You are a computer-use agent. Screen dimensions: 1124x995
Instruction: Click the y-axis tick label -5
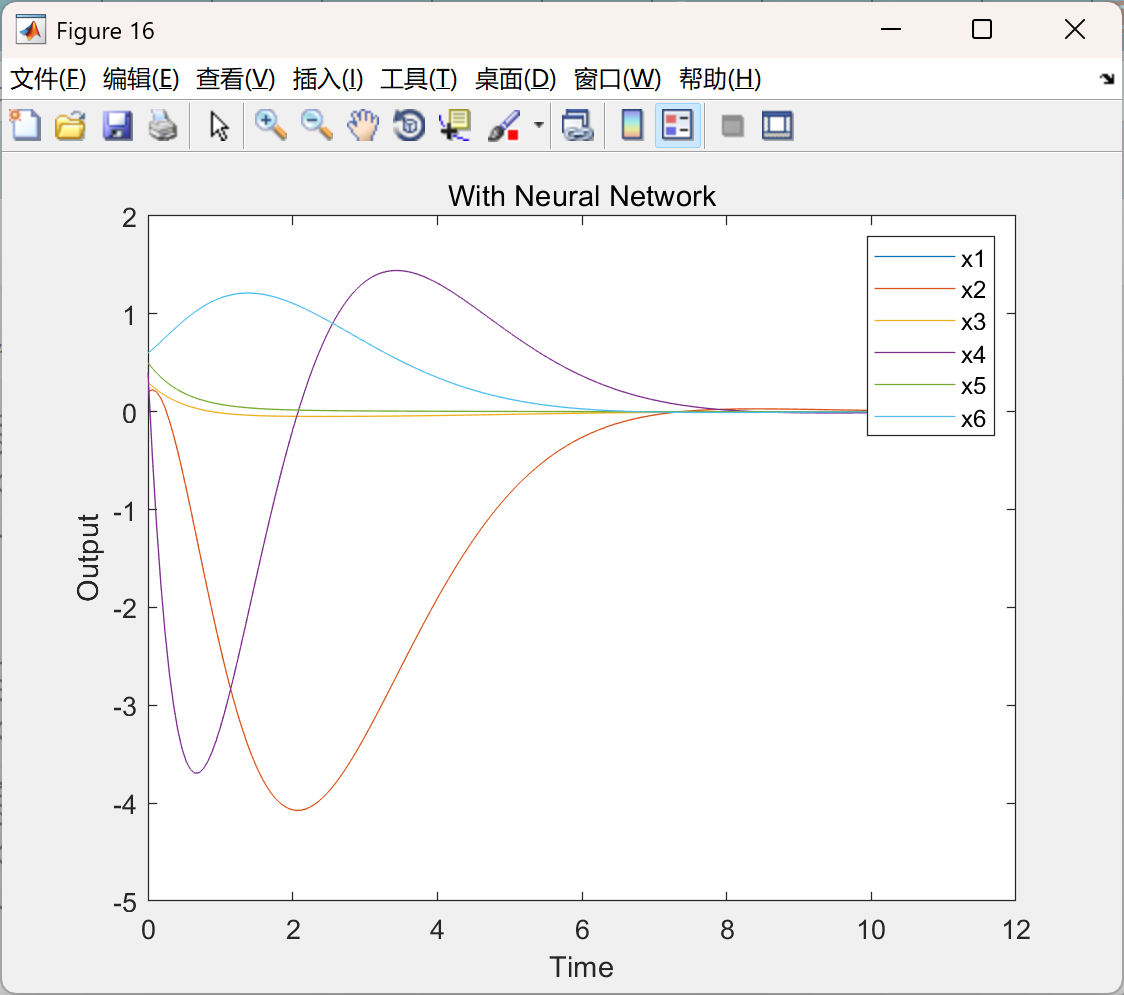(x=124, y=903)
